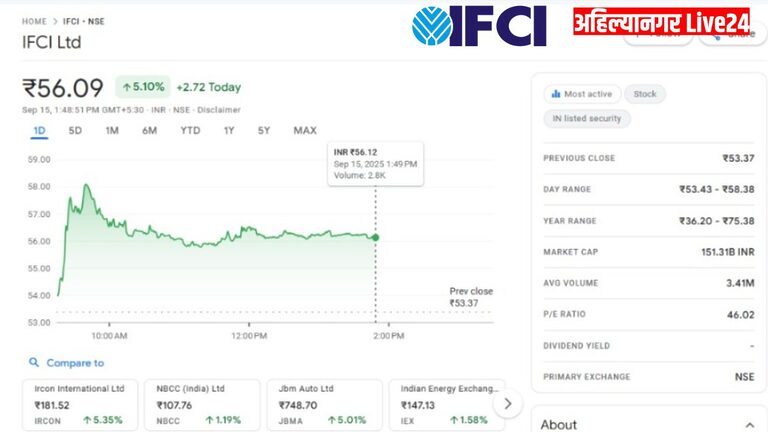Switch to the MAX range tab
This screenshot has height=432, width=768.
[x=305, y=131]
